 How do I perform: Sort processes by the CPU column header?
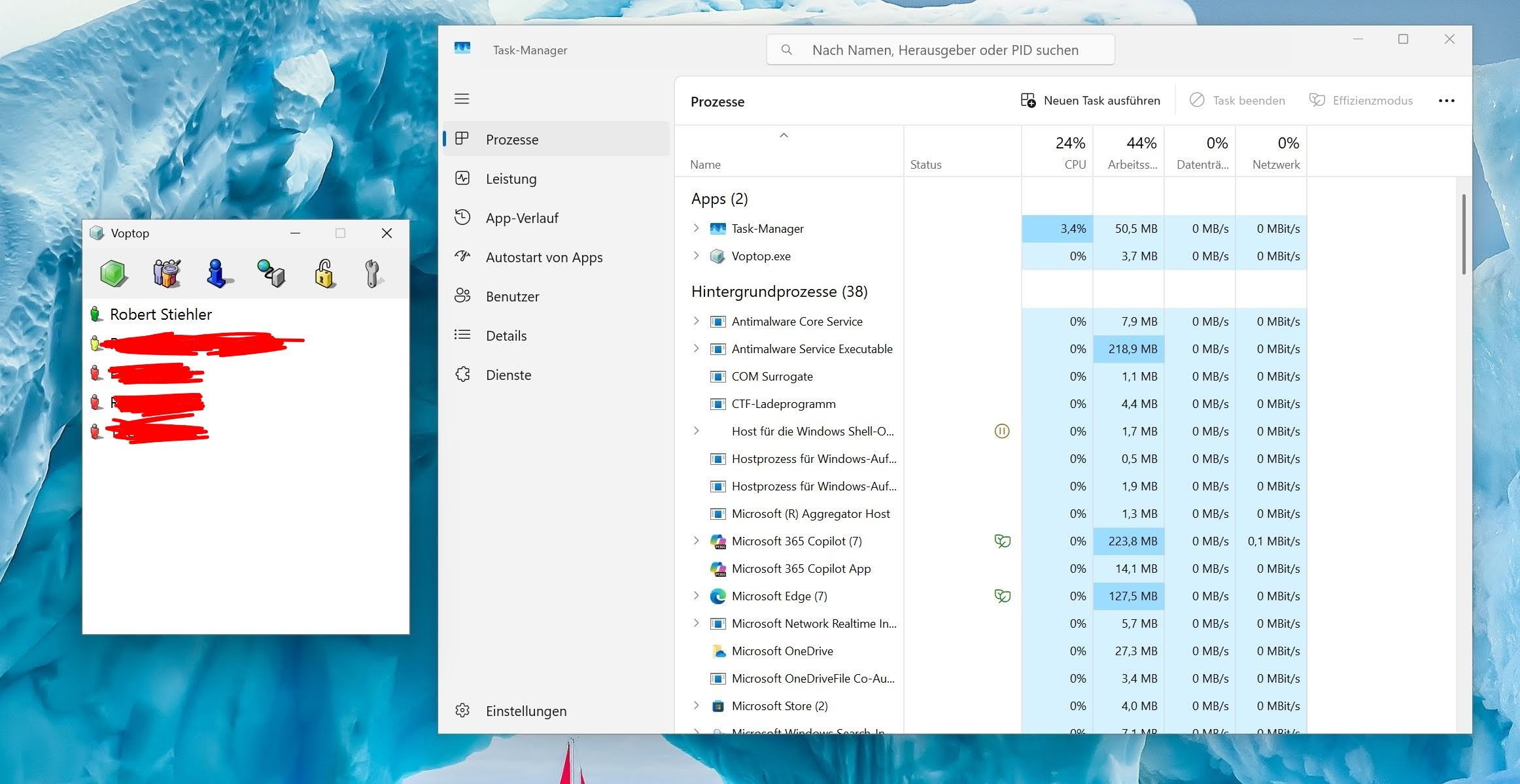point(1058,152)
